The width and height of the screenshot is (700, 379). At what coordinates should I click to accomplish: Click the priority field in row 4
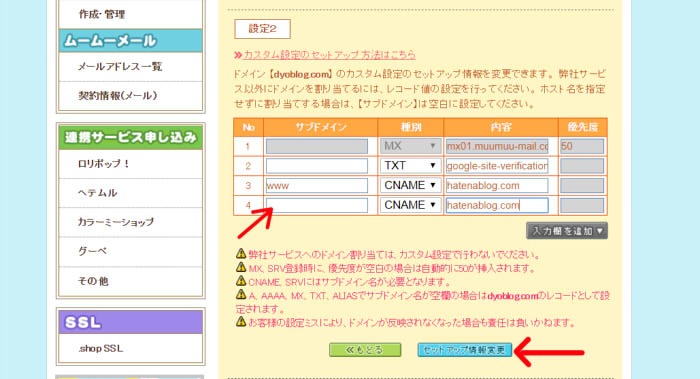(x=582, y=205)
